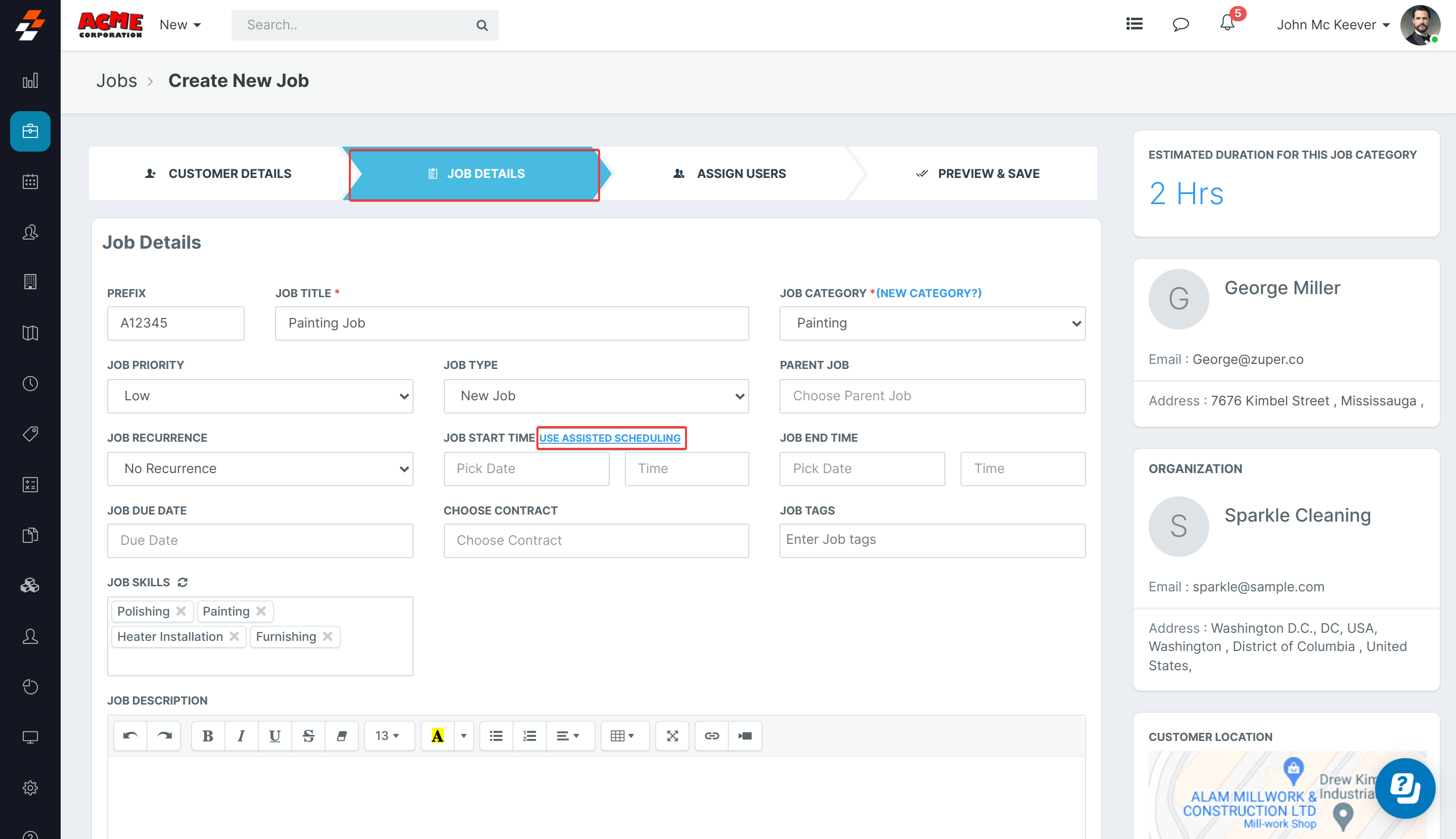This screenshot has width=1456, height=839.
Task: Insert a link in the description editor
Action: pos(712,736)
